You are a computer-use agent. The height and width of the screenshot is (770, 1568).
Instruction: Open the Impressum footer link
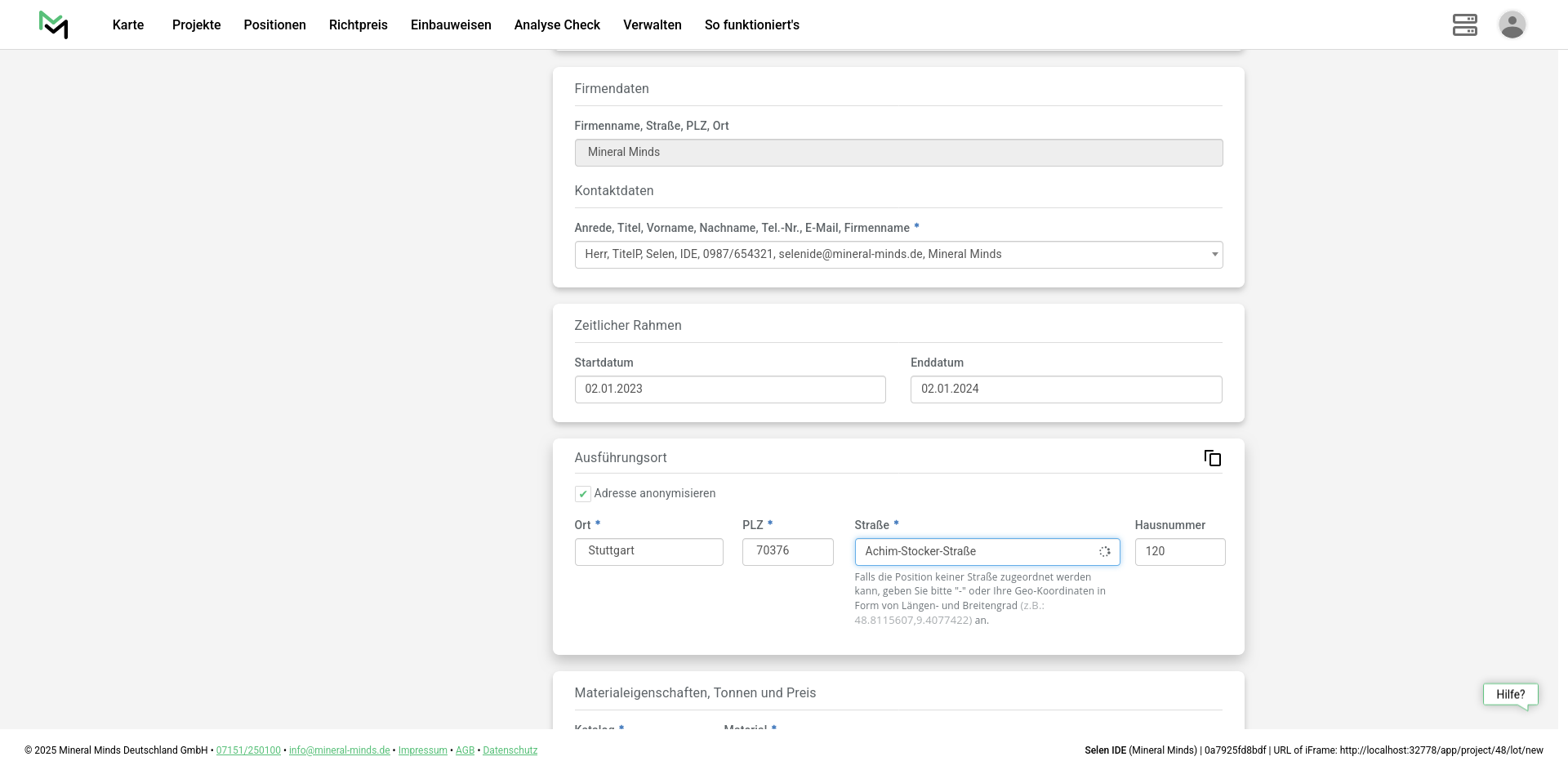pos(422,750)
